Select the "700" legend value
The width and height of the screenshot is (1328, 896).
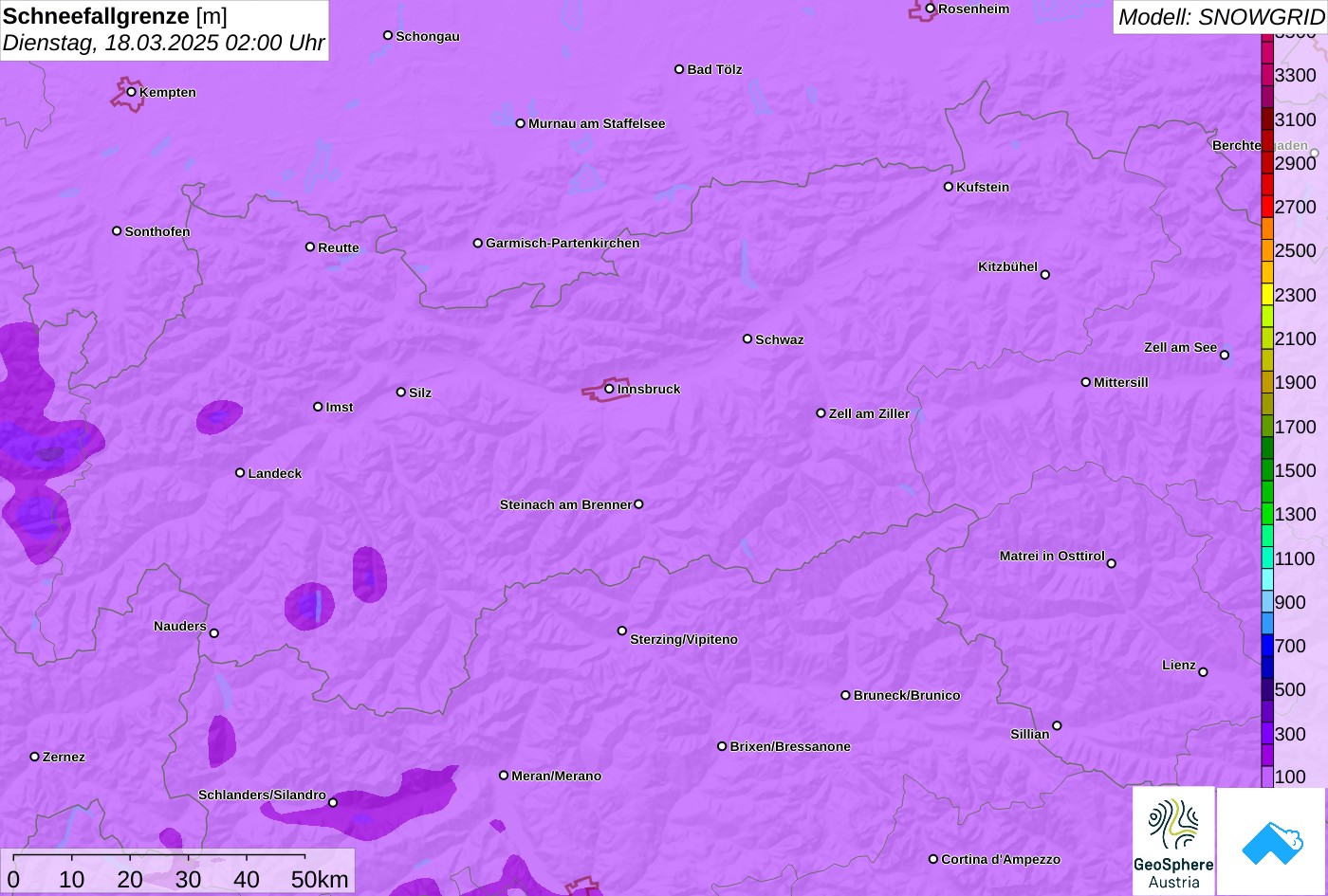tap(1290, 646)
